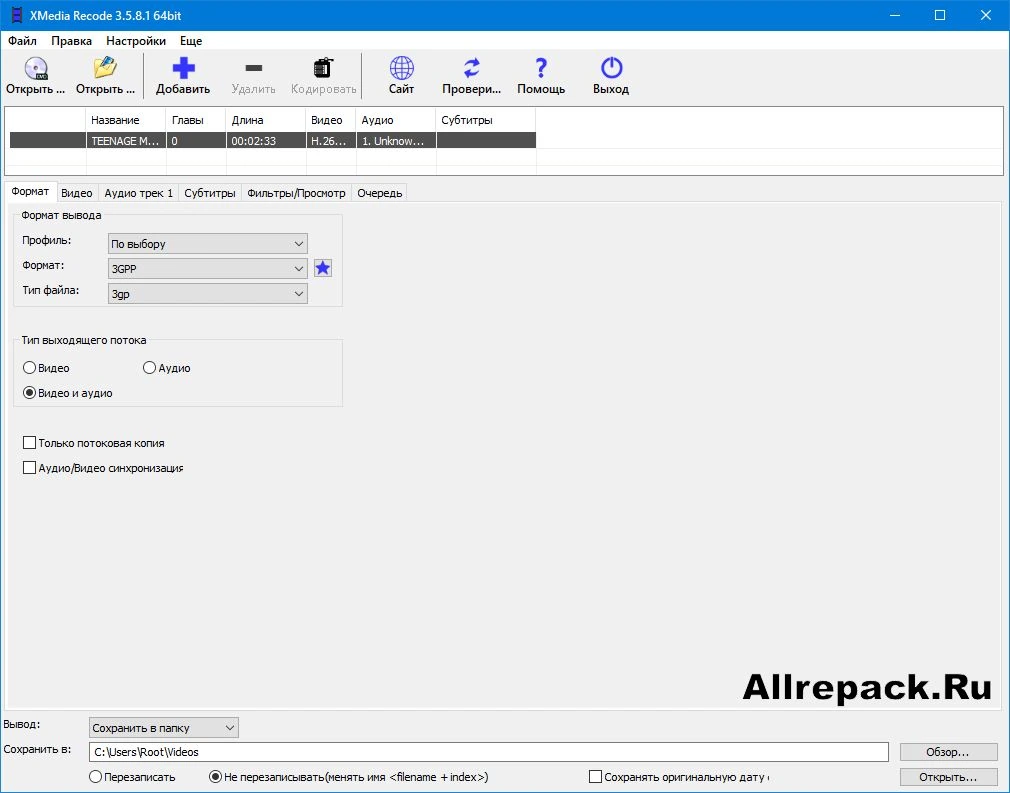Click the Видео column header in file list
This screenshot has height=793, width=1010.
tap(331, 120)
